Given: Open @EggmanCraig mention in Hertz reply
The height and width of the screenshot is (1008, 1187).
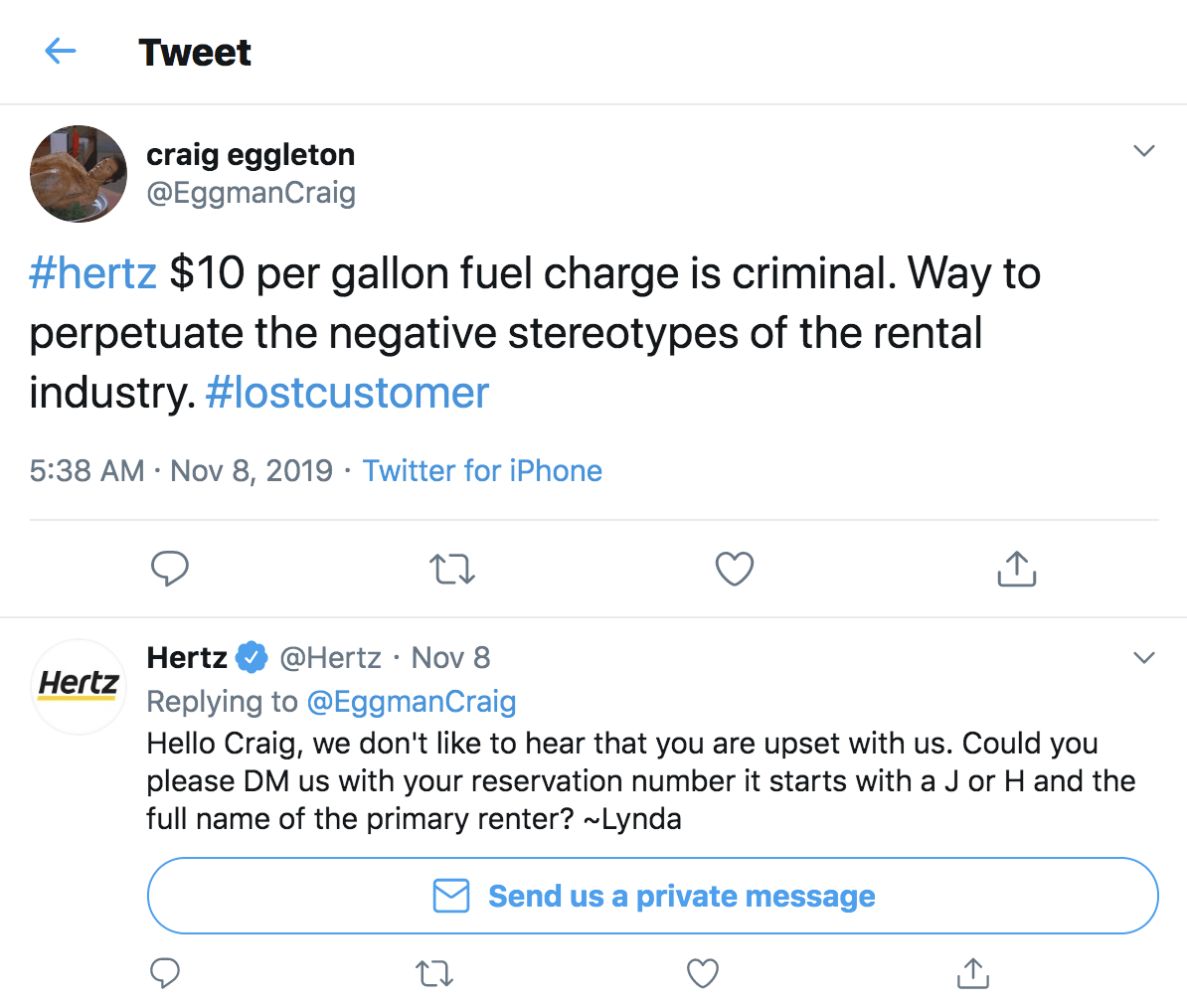Looking at the screenshot, I should click(412, 702).
